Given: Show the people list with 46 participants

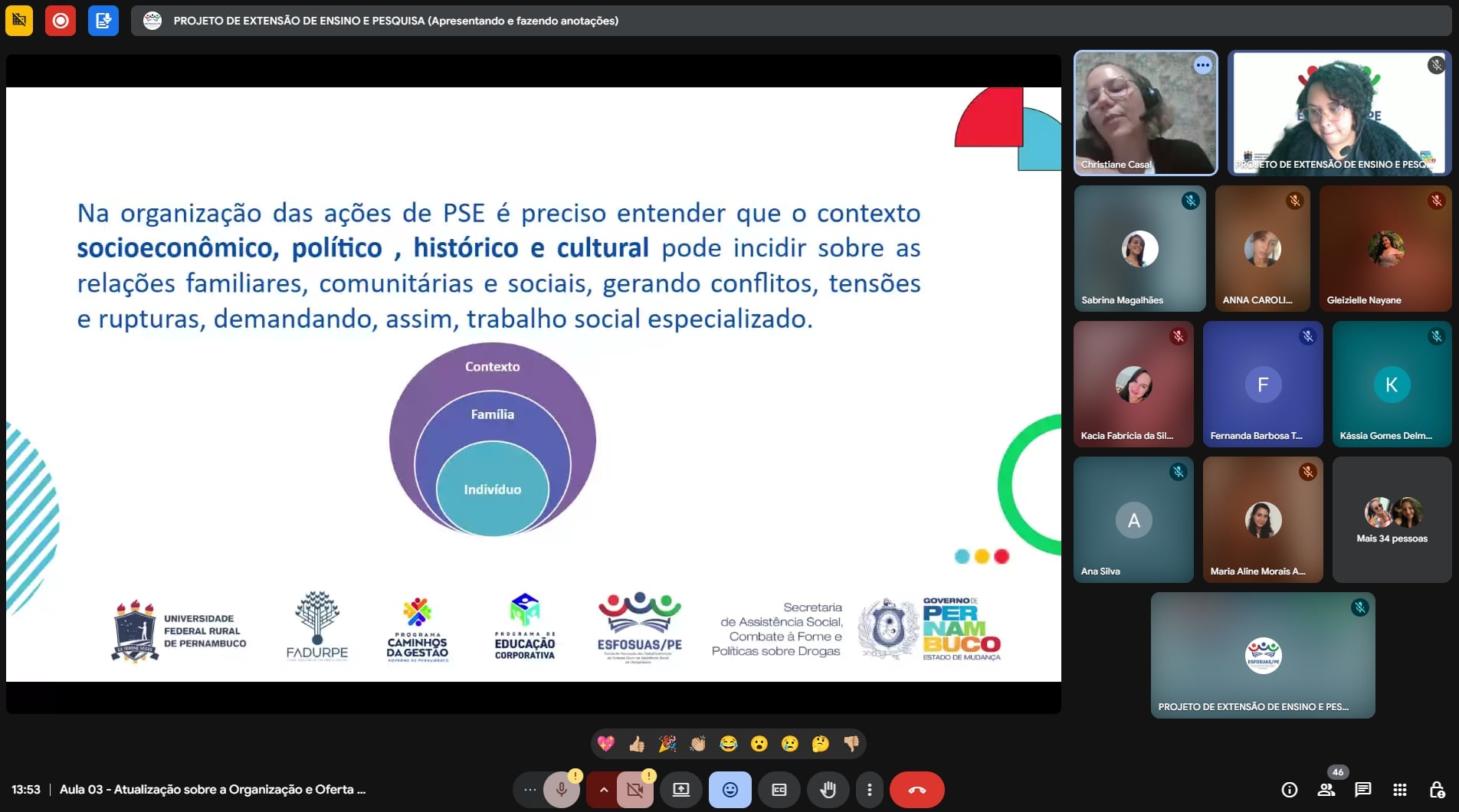Looking at the screenshot, I should tap(1326, 790).
